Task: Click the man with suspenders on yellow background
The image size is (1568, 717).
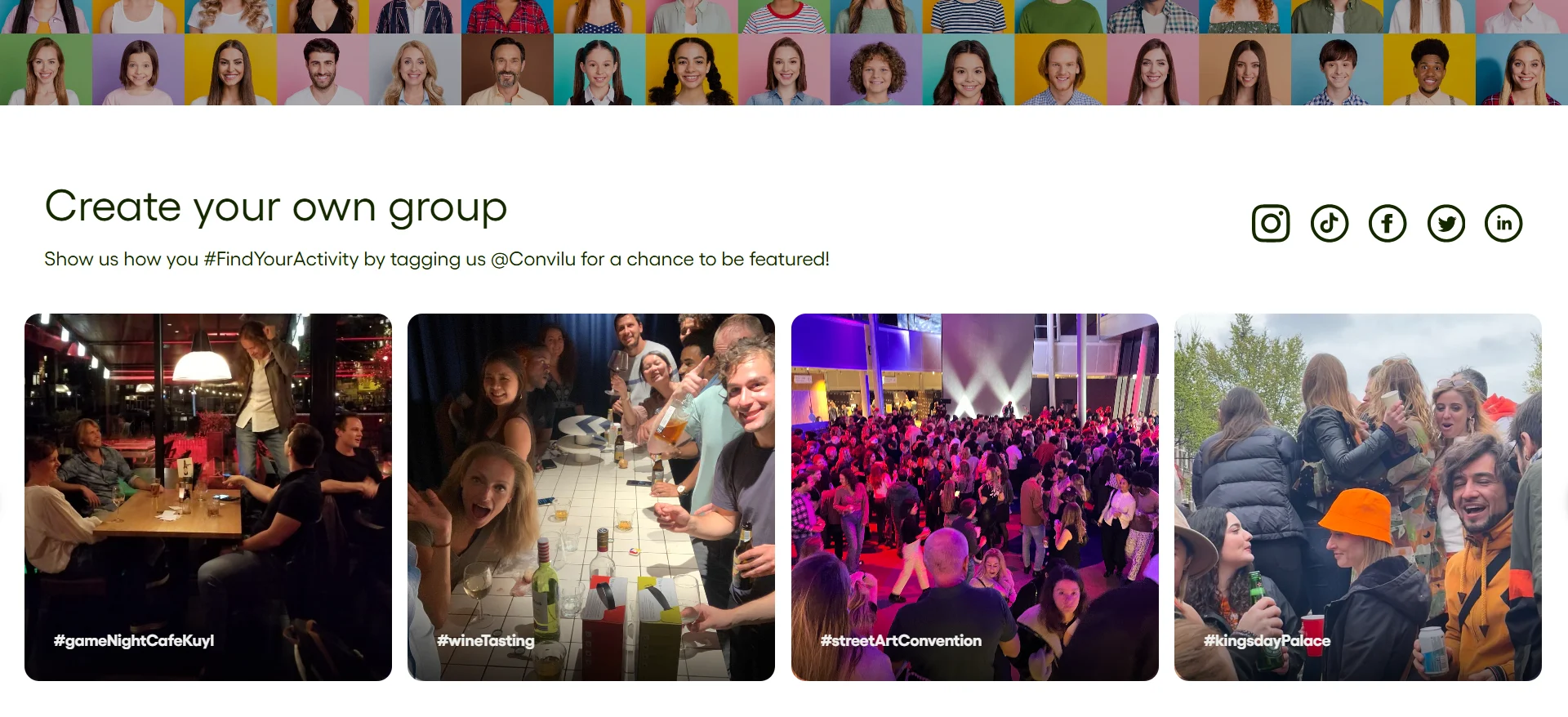Action: [1429, 69]
